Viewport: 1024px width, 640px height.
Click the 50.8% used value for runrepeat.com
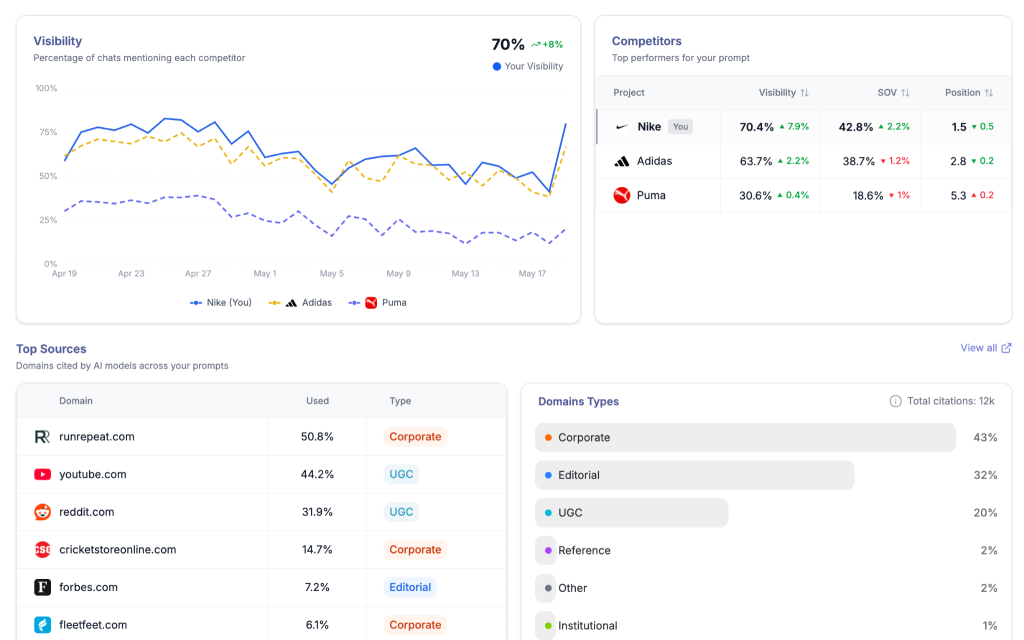317,437
